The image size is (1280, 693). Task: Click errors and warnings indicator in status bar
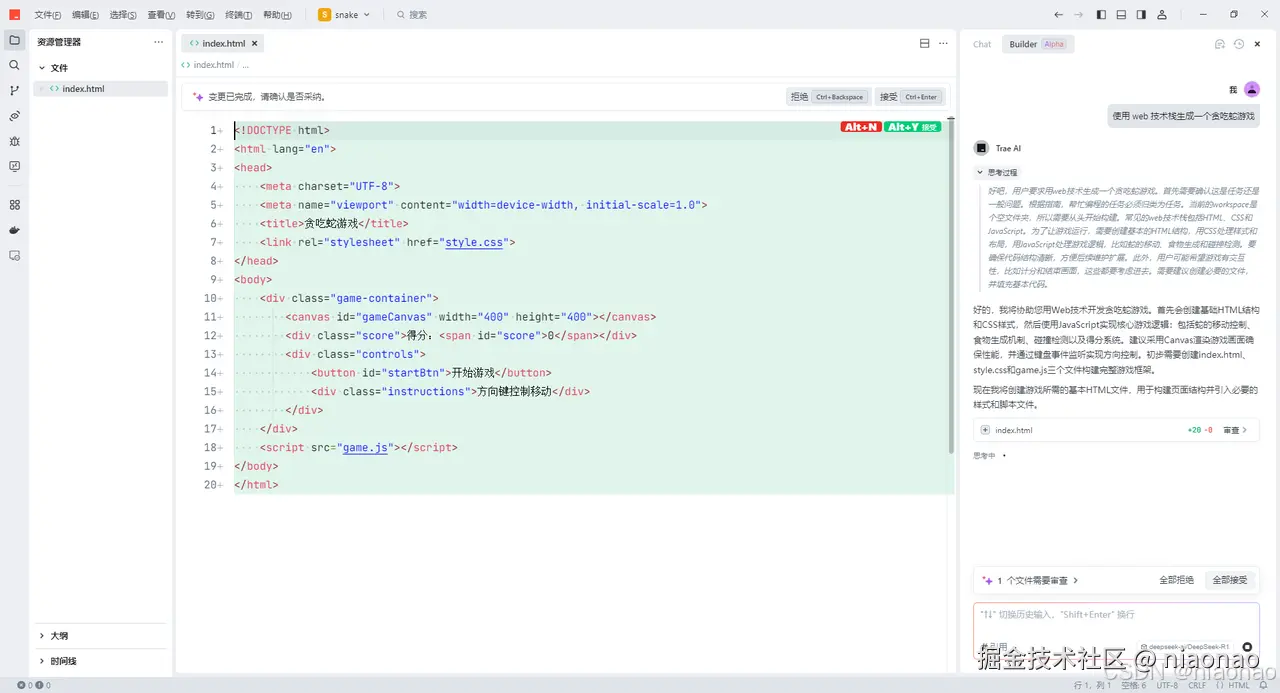tap(33, 685)
